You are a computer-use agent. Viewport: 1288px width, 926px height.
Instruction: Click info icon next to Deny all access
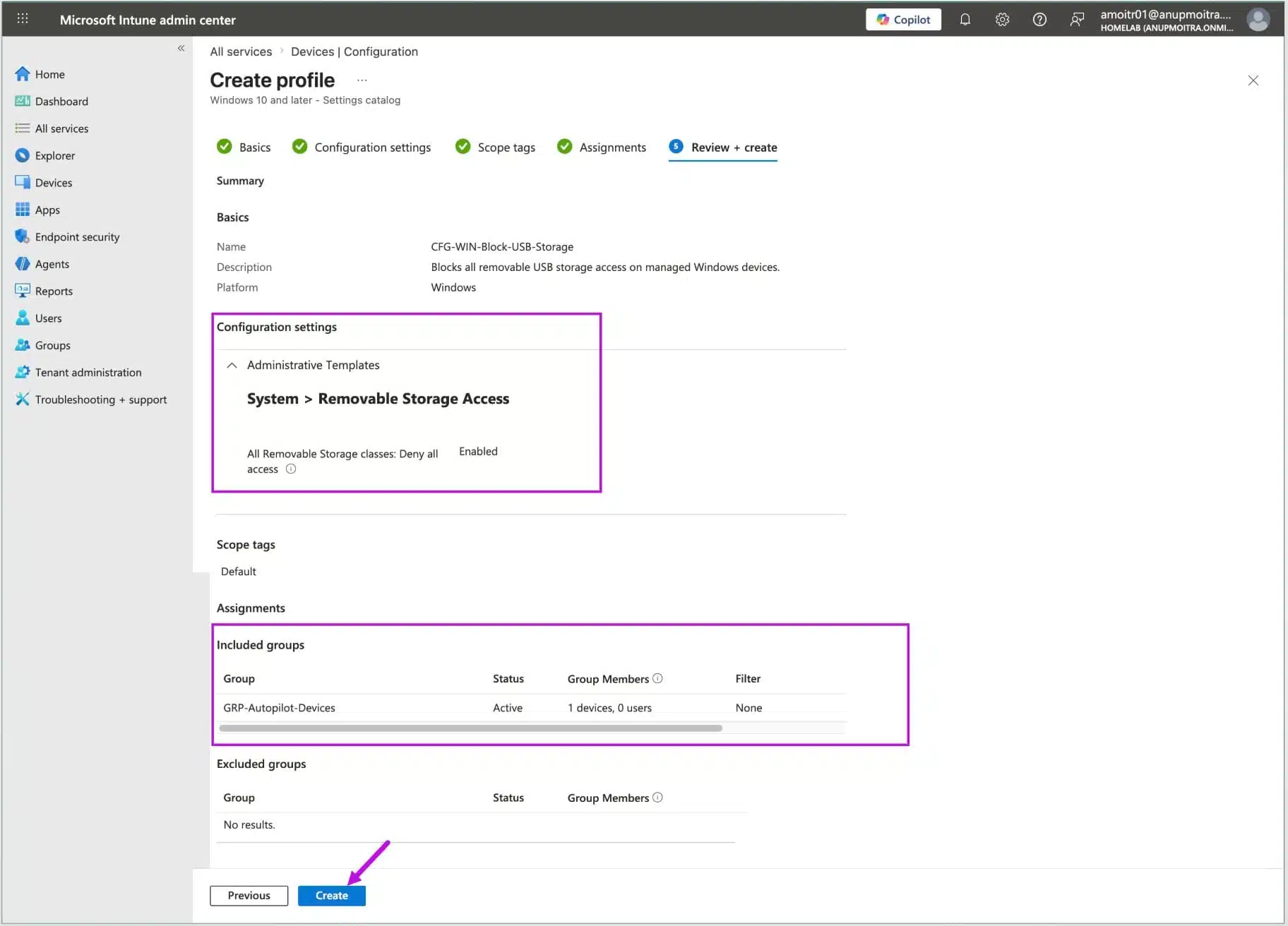pos(291,469)
